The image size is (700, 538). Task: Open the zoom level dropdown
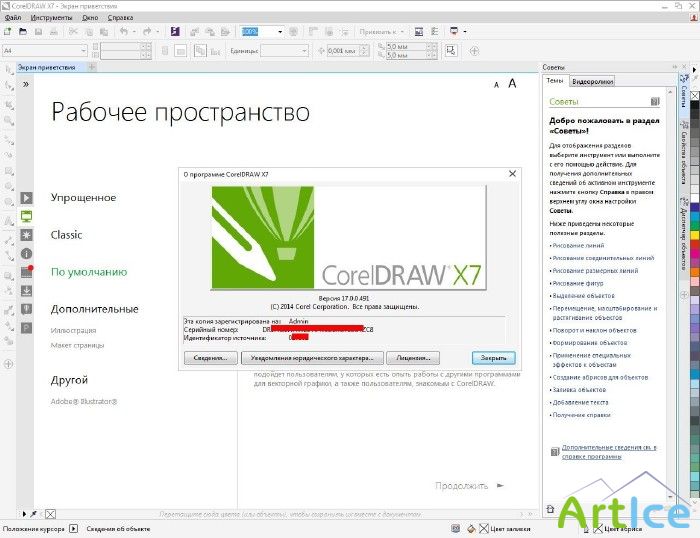(280, 32)
